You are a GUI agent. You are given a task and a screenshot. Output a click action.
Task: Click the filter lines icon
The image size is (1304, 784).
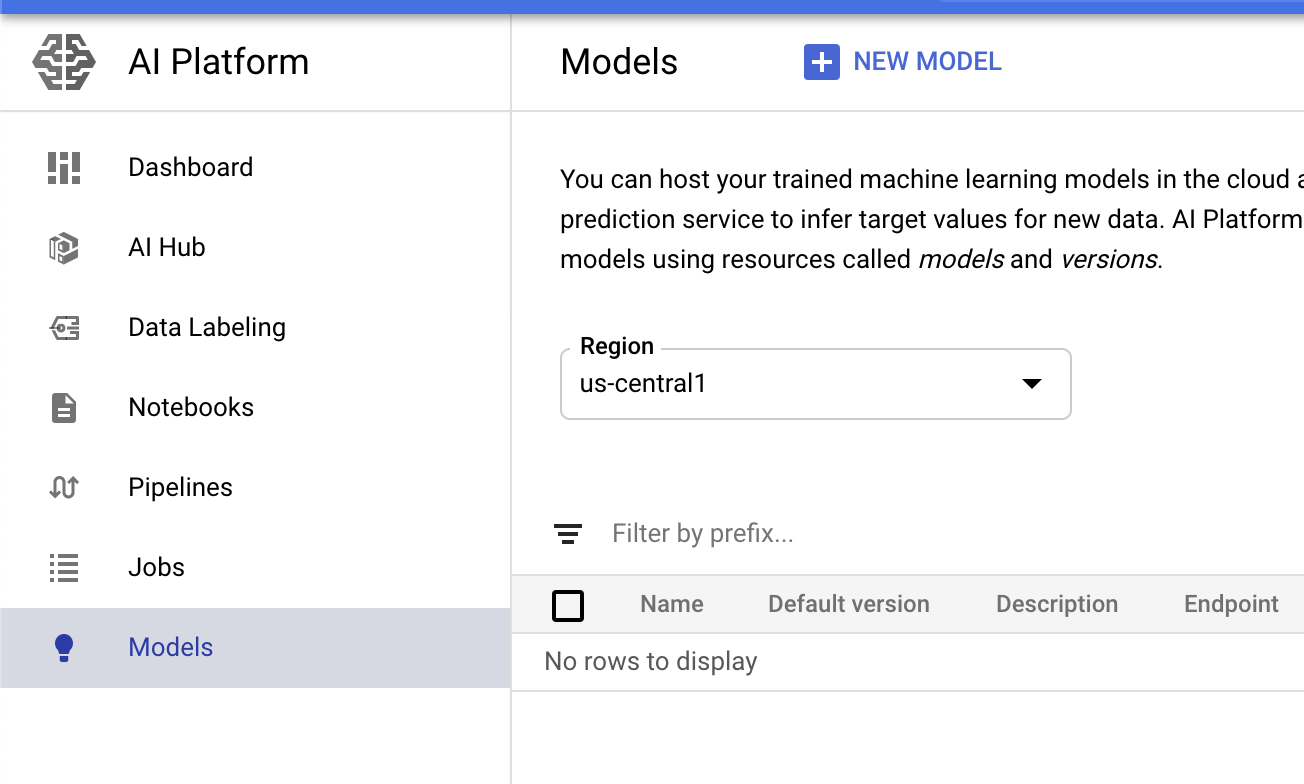(568, 534)
